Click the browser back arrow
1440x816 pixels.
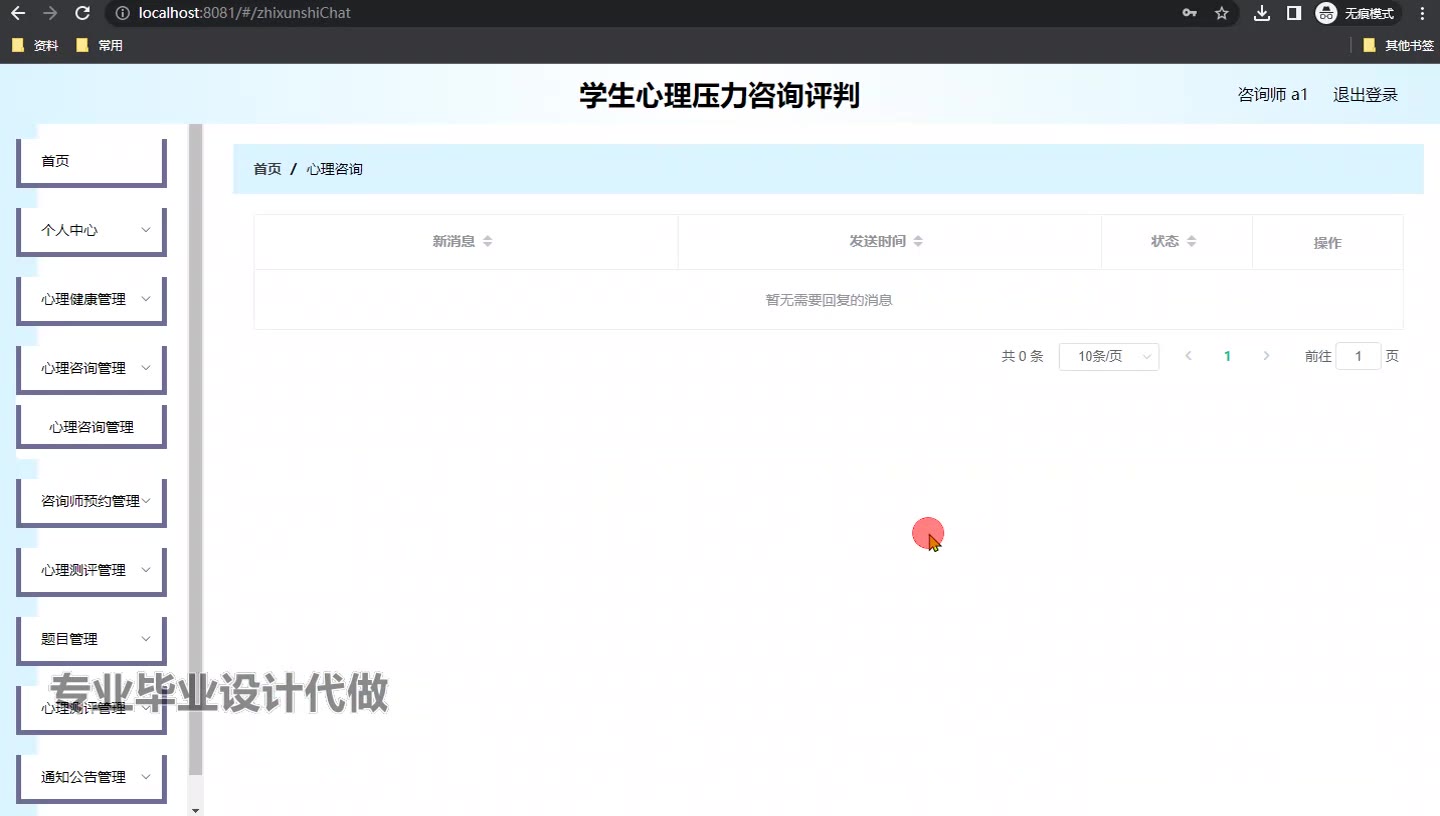(x=18, y=13)
